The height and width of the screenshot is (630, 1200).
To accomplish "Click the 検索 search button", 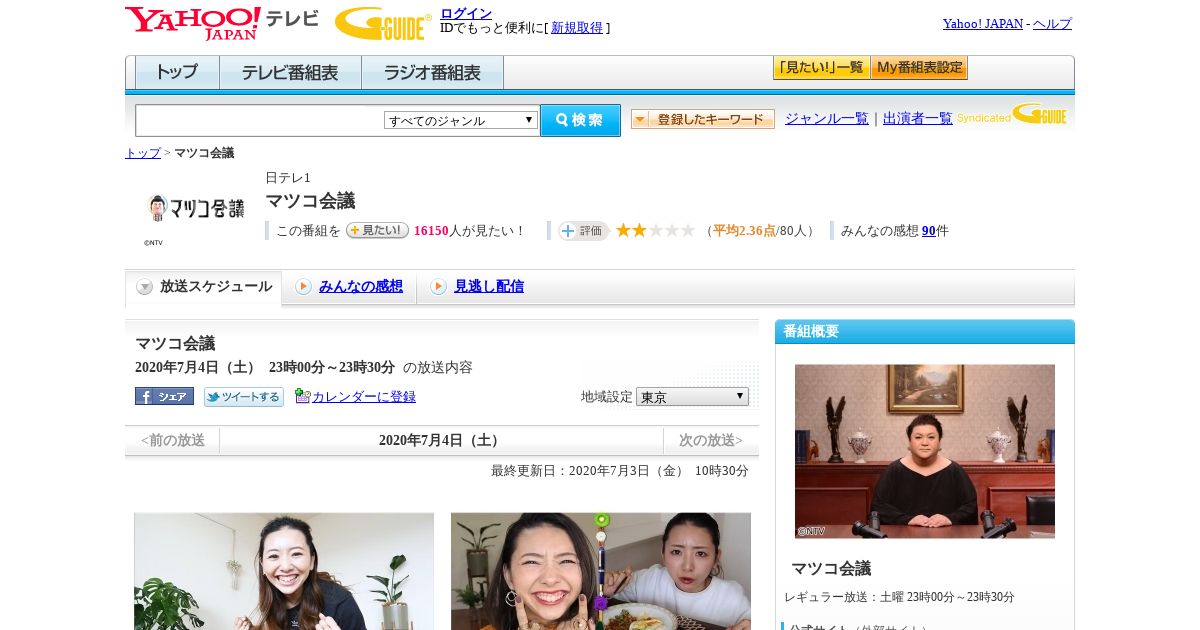I will [x=580, y=120].
